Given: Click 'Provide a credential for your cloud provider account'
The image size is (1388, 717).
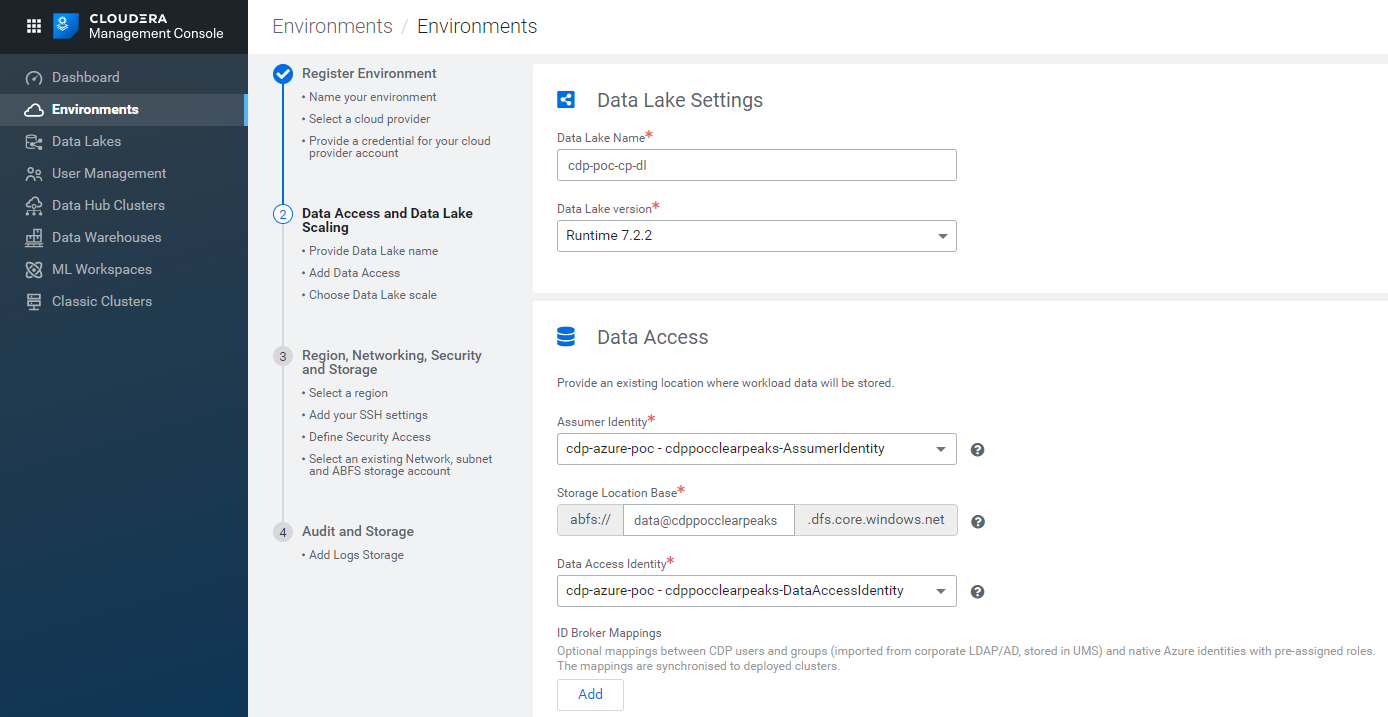Looking at the screenshot, I should click(x=399, y=148).
